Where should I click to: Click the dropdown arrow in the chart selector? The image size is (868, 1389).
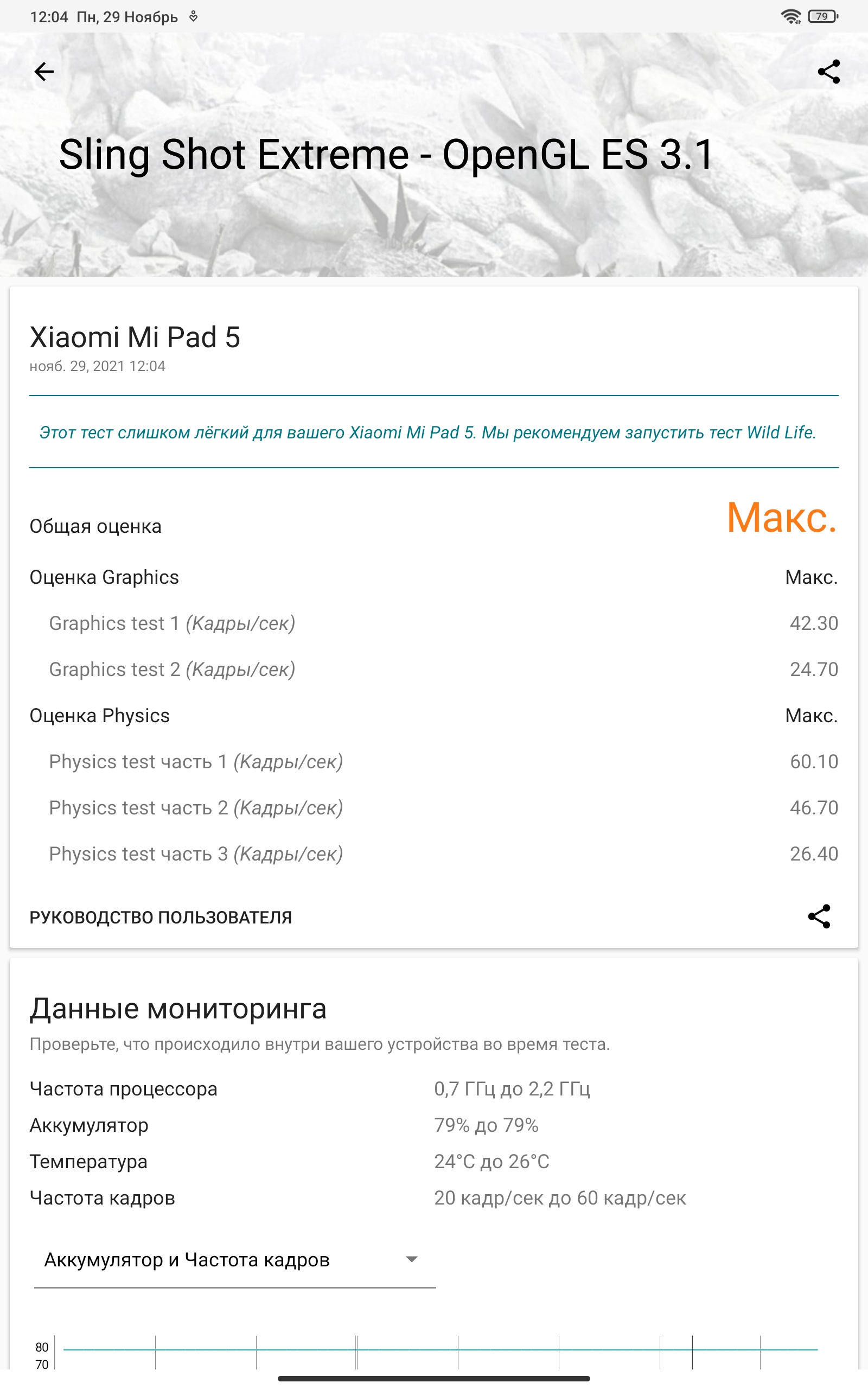pos(411,1259)
